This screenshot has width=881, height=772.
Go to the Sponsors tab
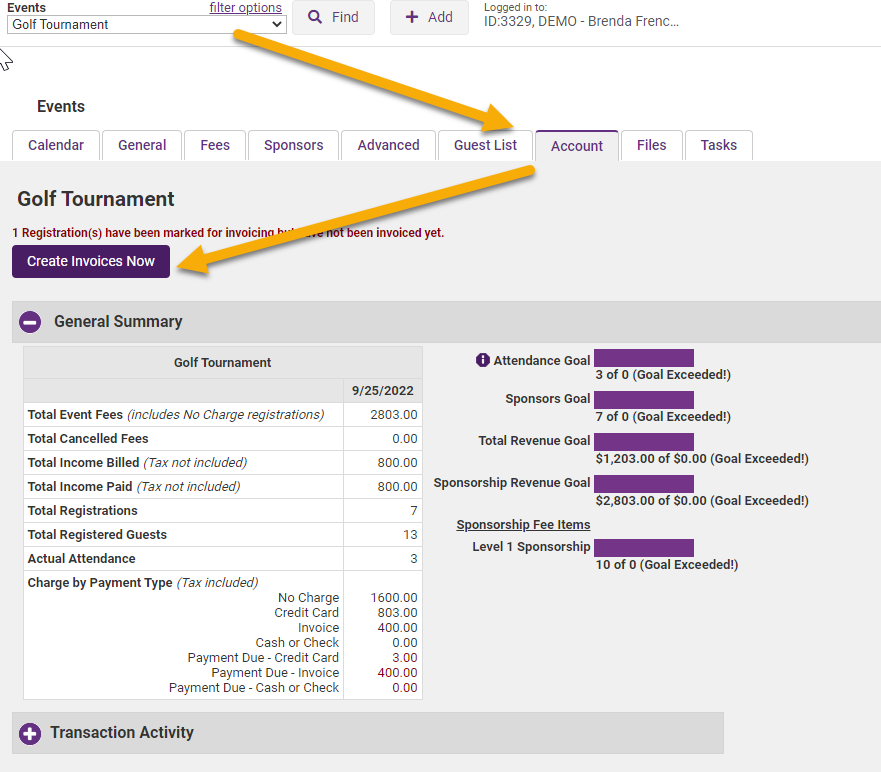(x=293, y=145)
